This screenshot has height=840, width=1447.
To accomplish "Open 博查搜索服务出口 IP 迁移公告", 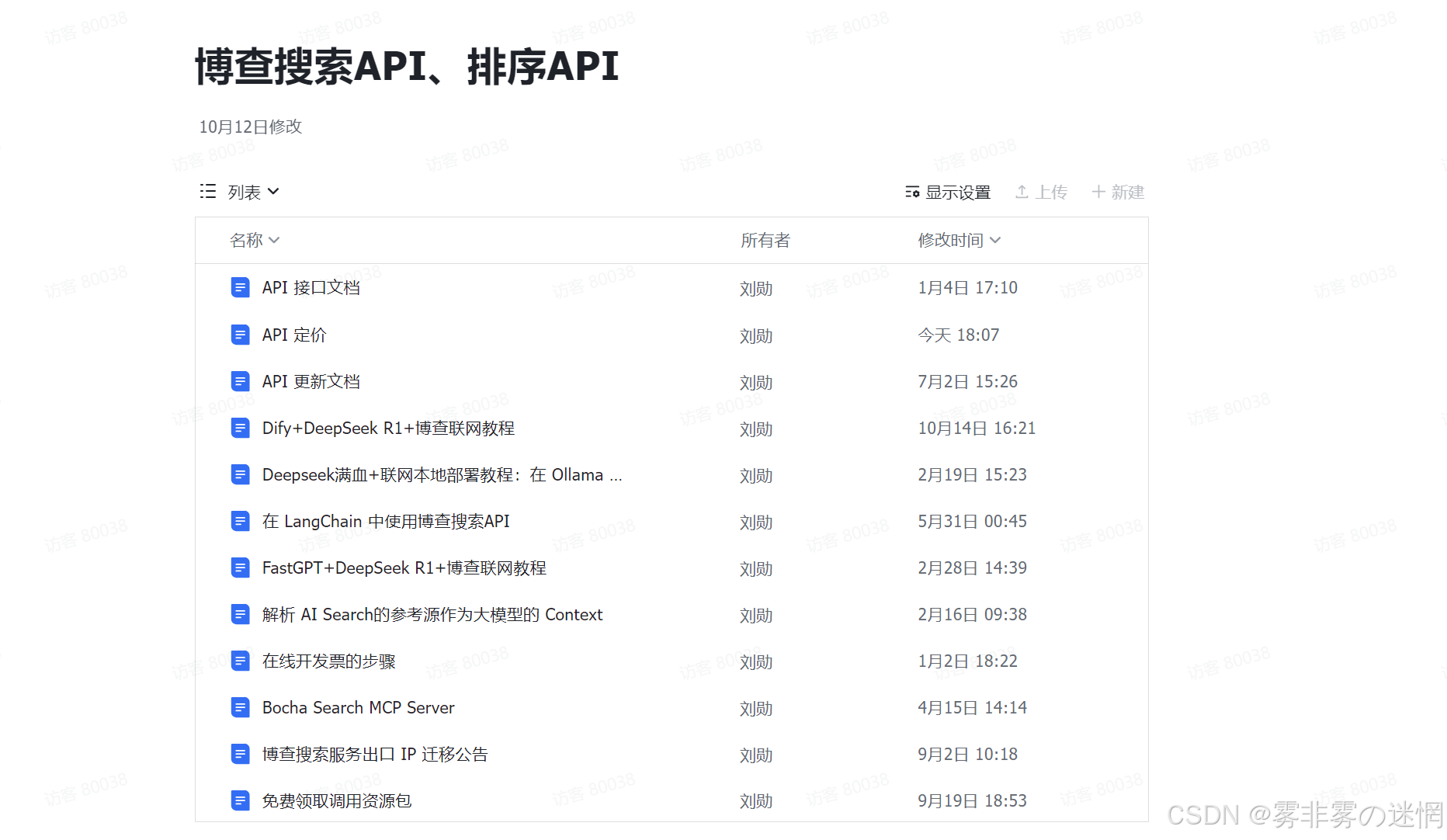I will 375,754.
